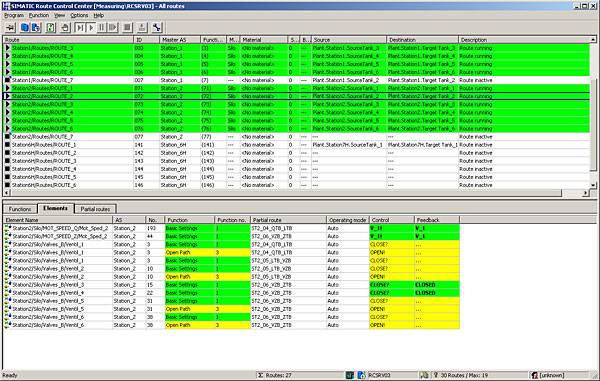Click running triangle icon of Station2 ROUTE_5
This screenshot has width=600, height=381.
coord(7,120)
